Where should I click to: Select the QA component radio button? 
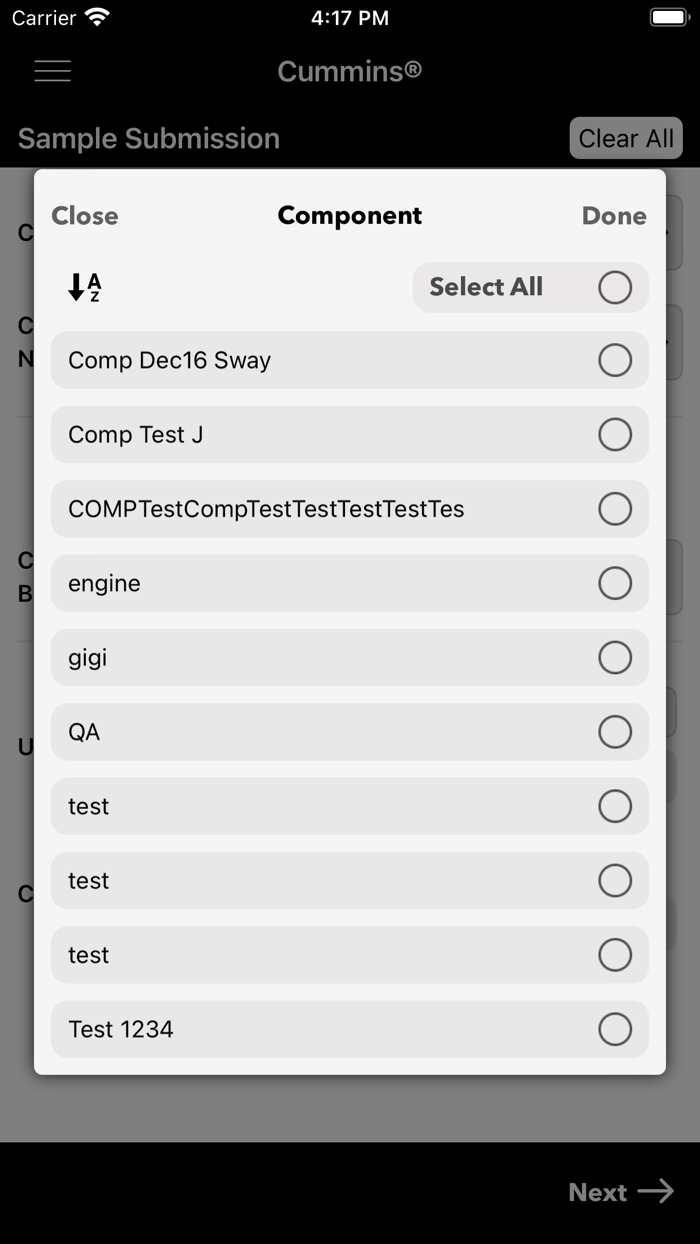coord(617,732)
